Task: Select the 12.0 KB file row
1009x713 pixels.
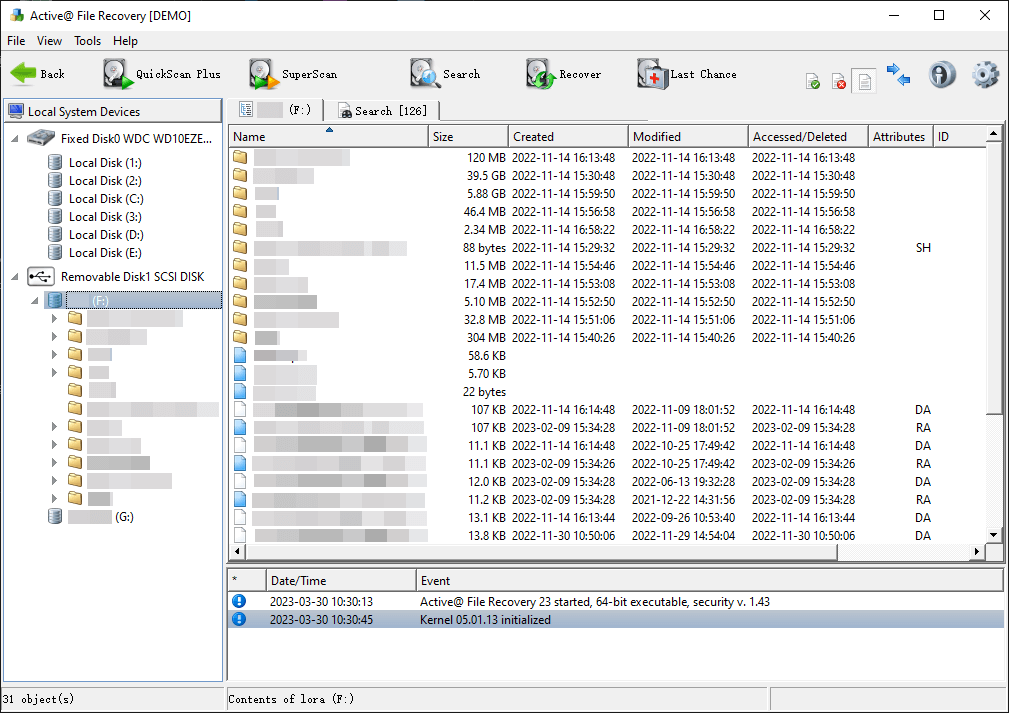Action: coord(607,482)
